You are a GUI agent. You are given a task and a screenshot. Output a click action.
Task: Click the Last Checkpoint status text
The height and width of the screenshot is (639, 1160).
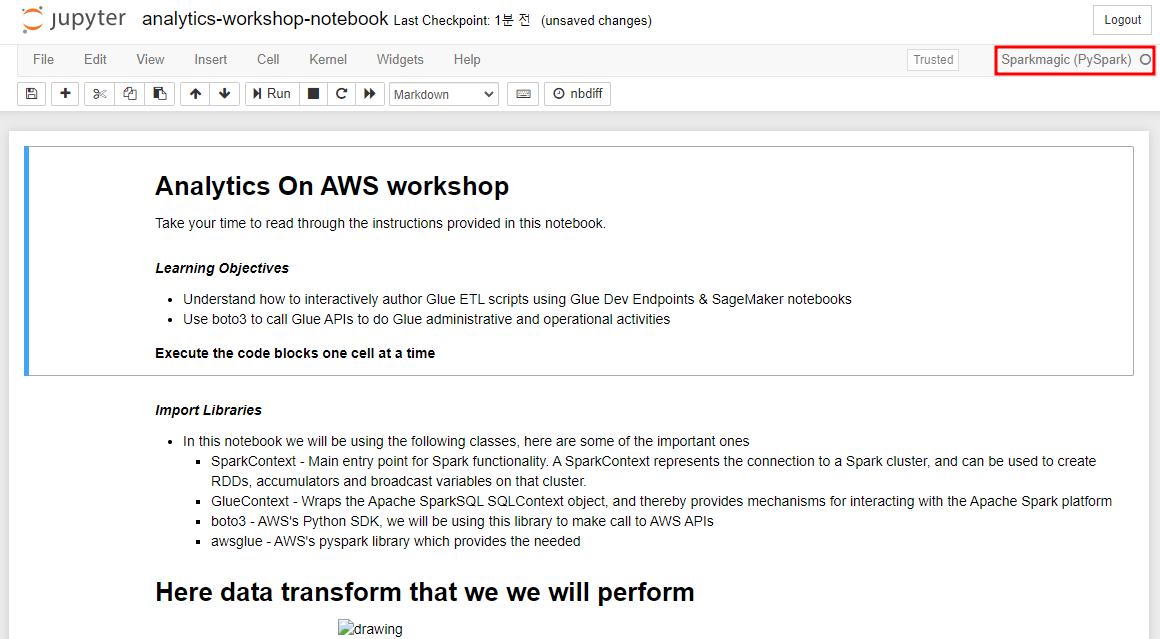pos(462,21)
